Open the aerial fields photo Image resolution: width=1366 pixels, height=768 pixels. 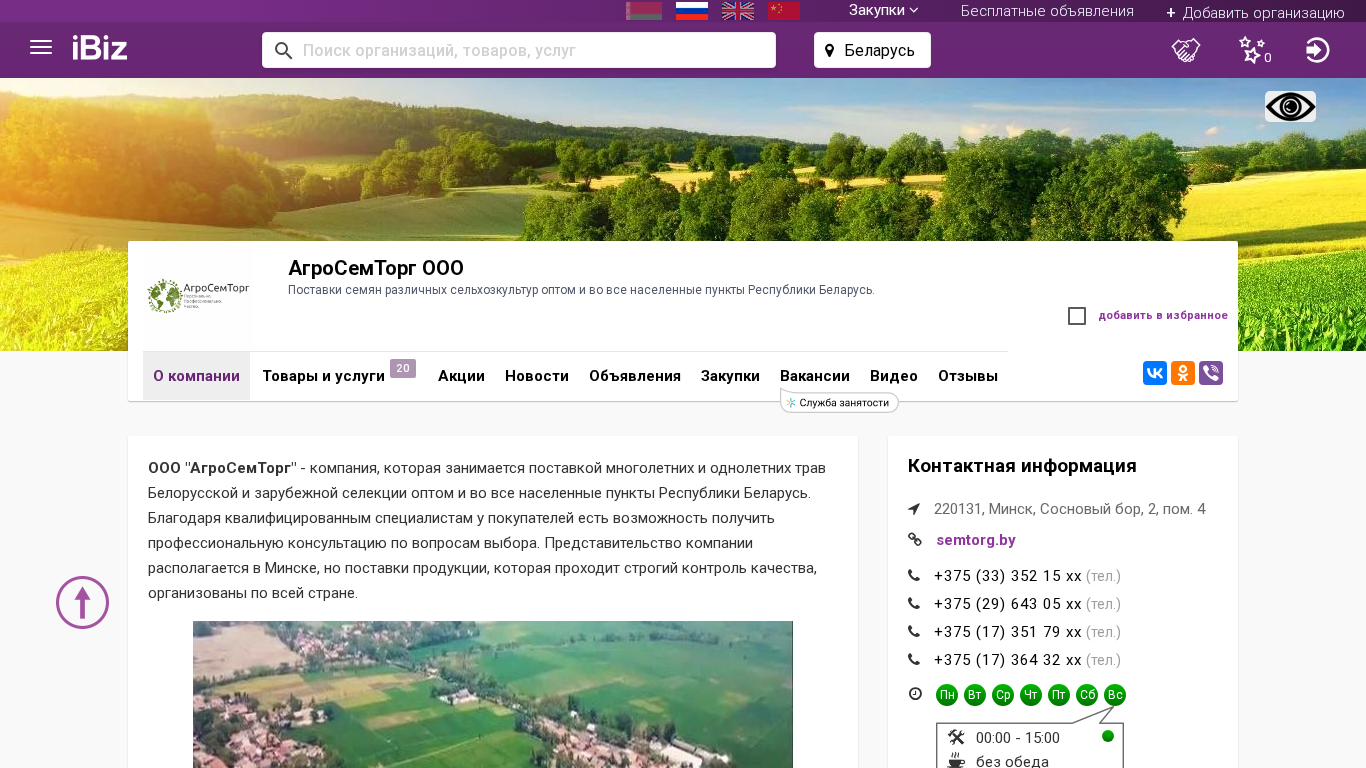pos(493,694)
